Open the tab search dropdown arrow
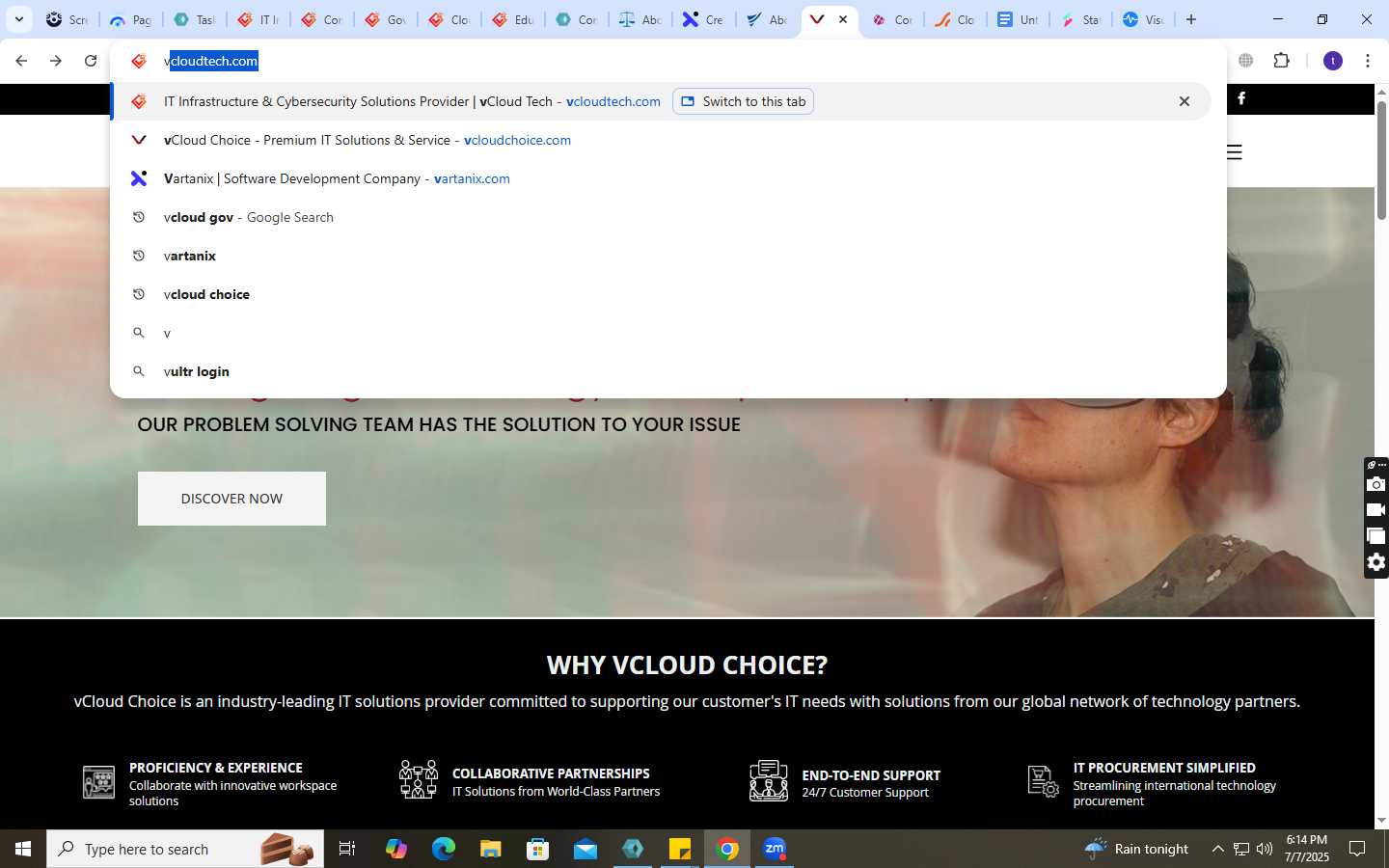The image size is (1389, 868). click(x=18, y=19)
